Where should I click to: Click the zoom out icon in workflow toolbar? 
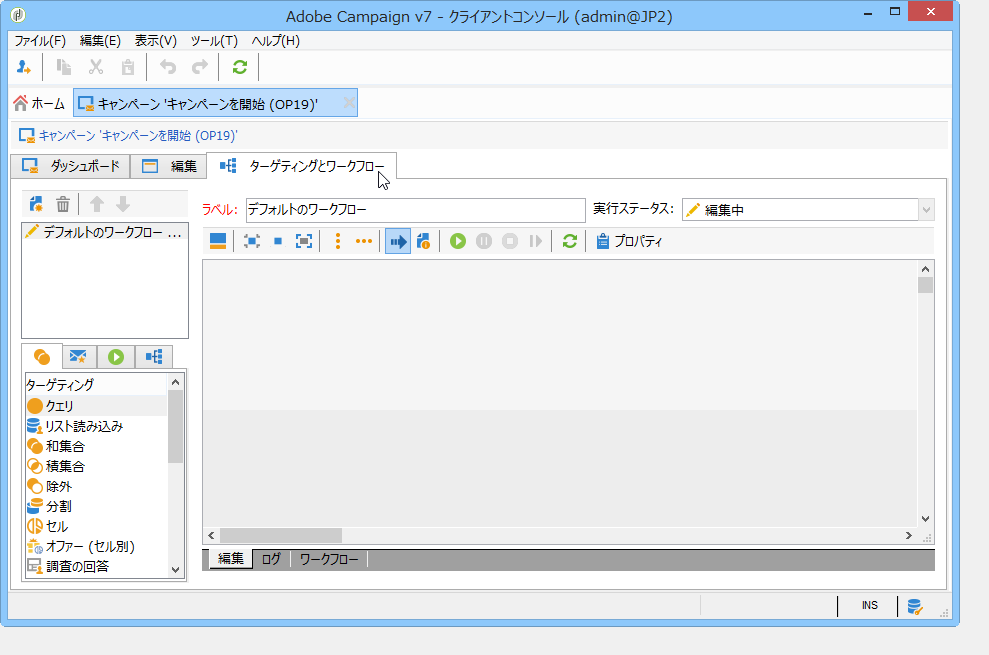pos(252,241)
